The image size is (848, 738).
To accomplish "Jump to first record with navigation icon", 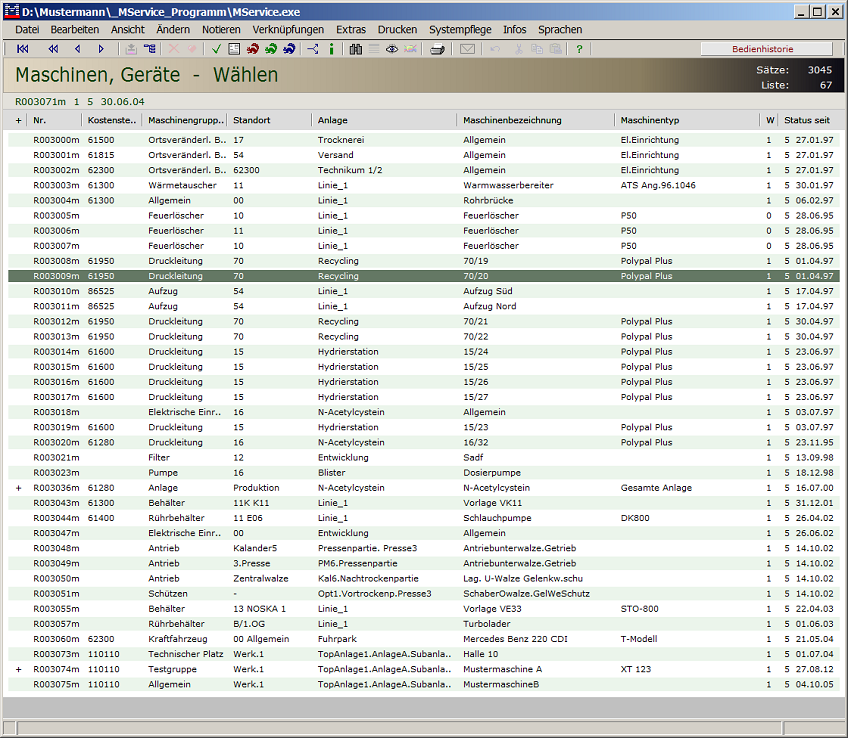I will [x=23, y=49].
